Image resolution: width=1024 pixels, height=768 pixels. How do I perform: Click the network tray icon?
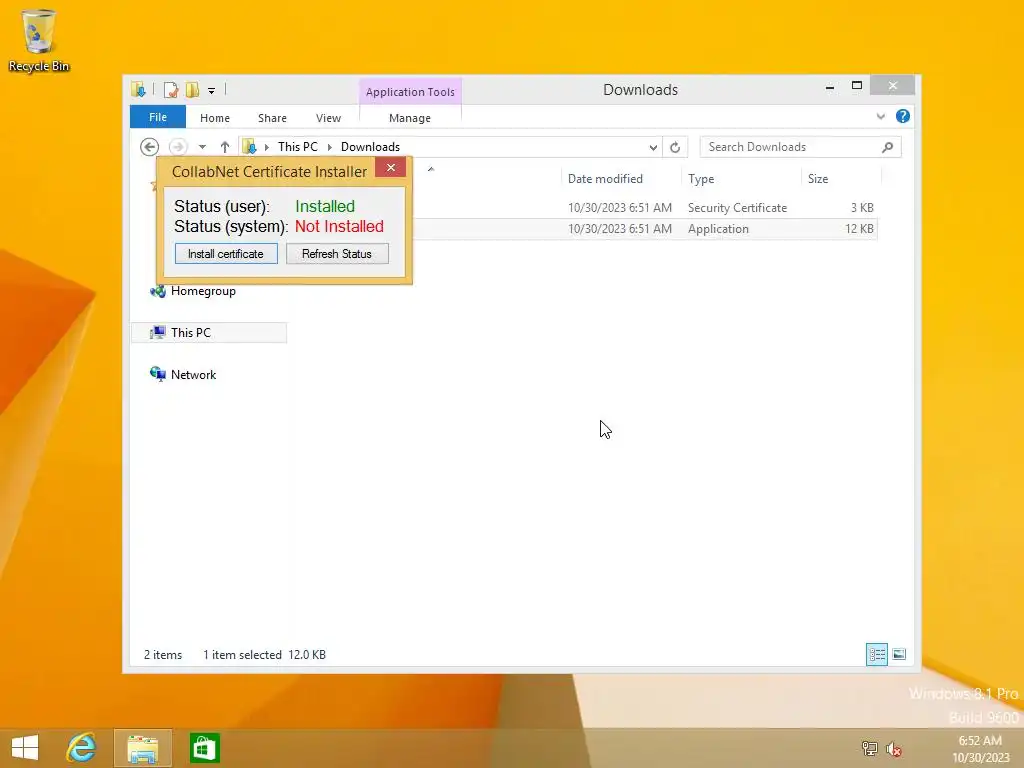869,748
